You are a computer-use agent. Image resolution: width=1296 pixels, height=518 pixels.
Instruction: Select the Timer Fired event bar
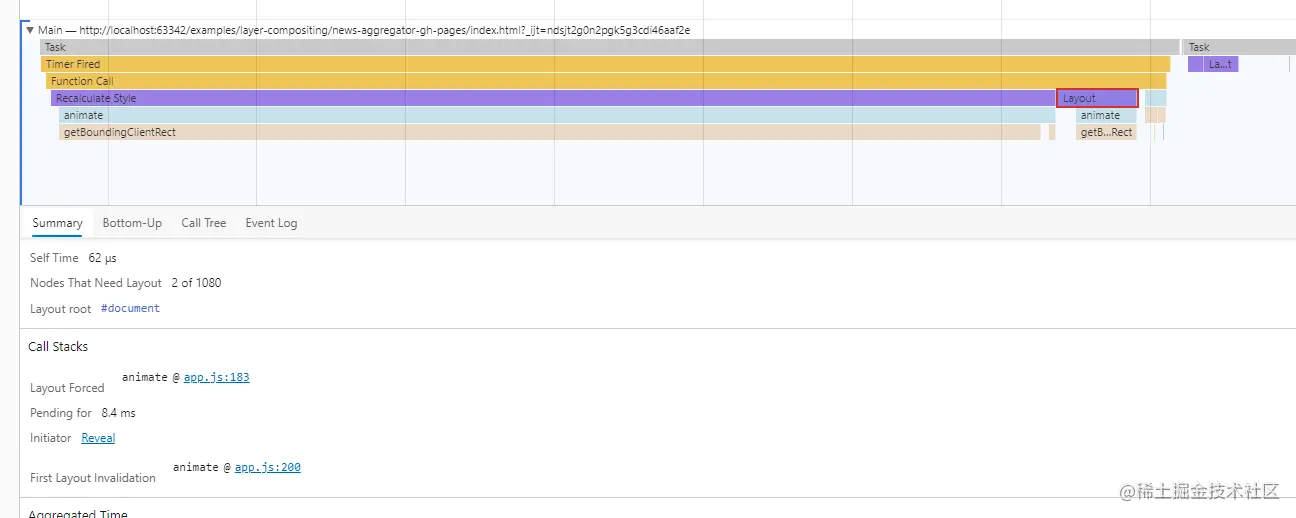click(x=605, y=64)
